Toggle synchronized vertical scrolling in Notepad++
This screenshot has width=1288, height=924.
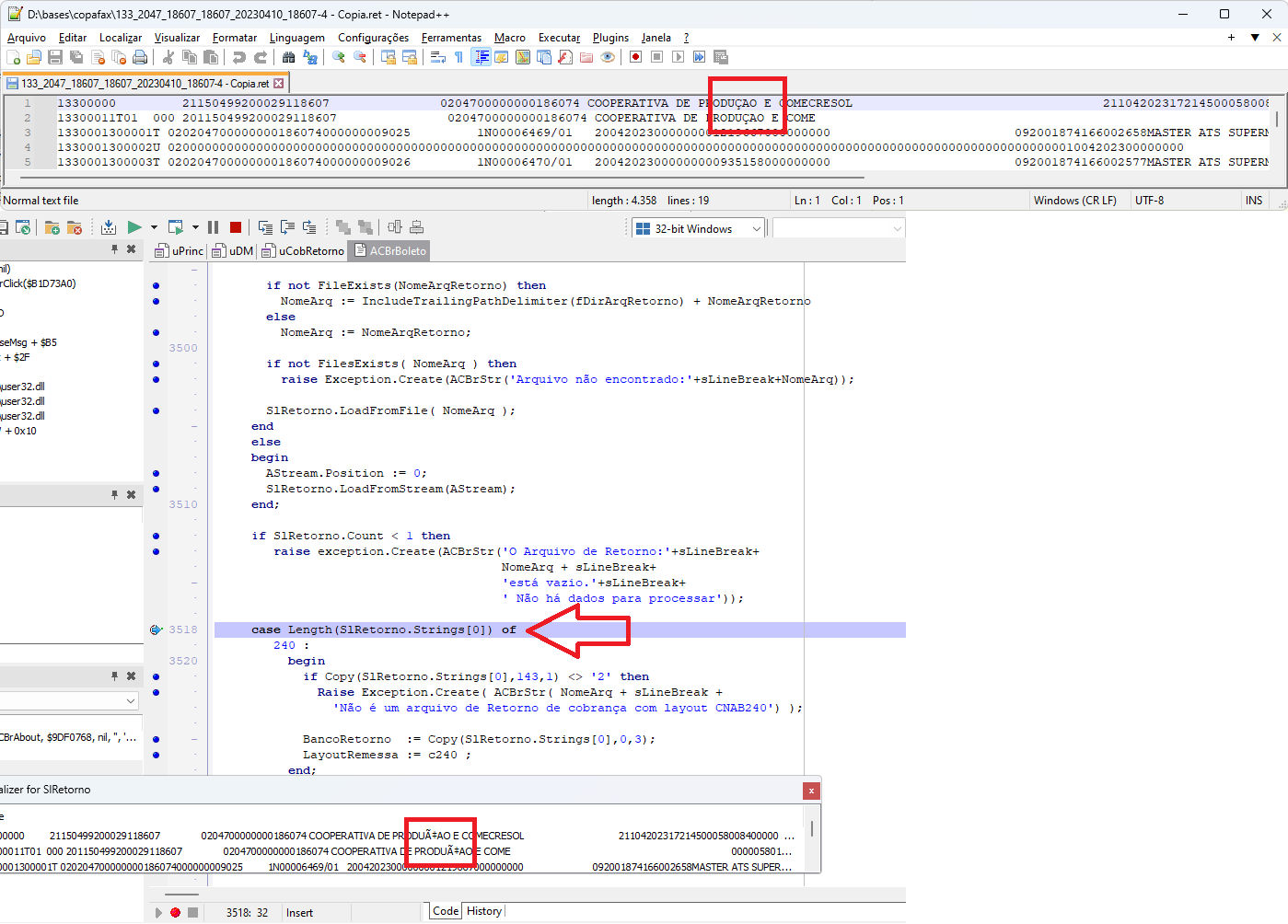click(x=389, y=57)
